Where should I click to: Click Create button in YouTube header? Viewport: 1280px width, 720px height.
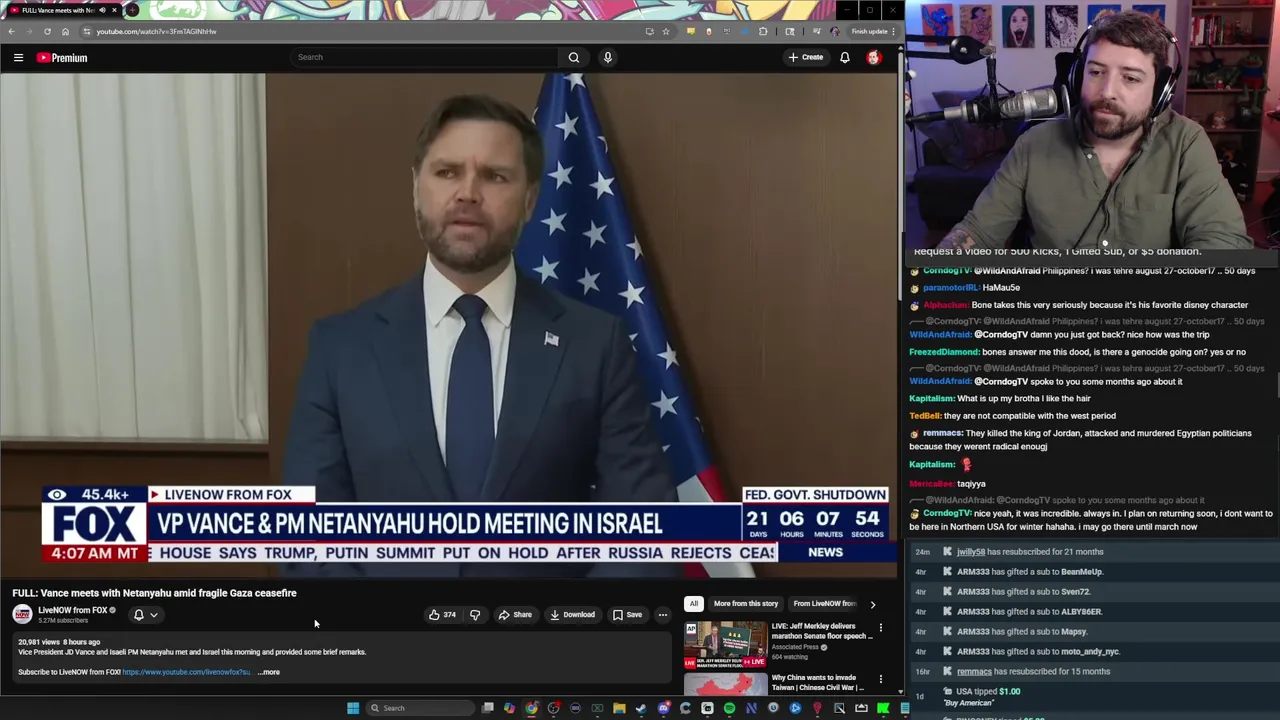[806, 57]
